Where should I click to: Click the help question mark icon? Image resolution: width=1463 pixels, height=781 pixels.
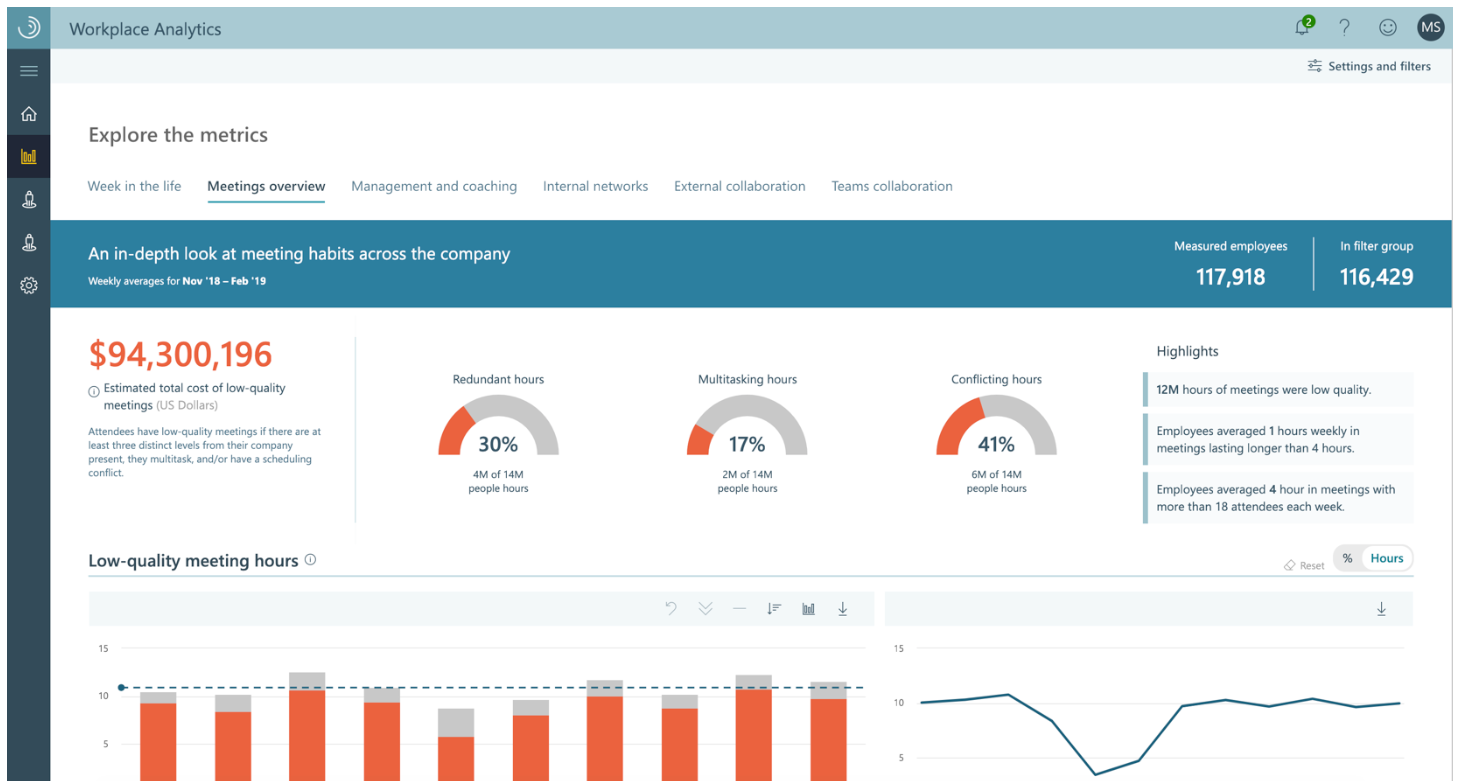tap(1345, 28)
